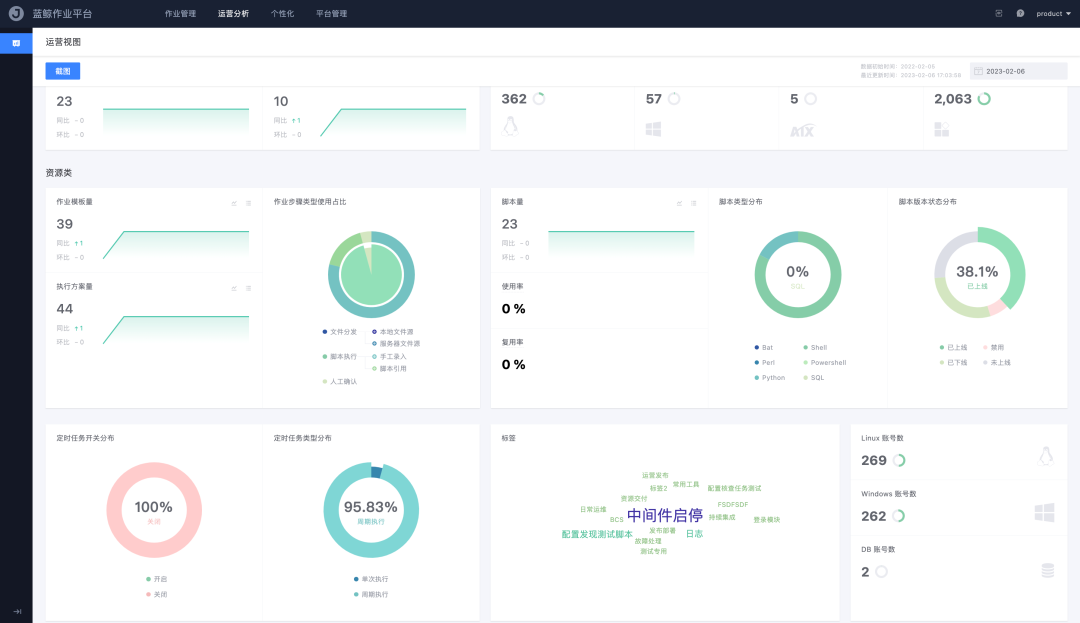Toggle the 已上线 legend entry
Image resolution: width=1080 pixels, height=623 pixels.
(953, 347)
